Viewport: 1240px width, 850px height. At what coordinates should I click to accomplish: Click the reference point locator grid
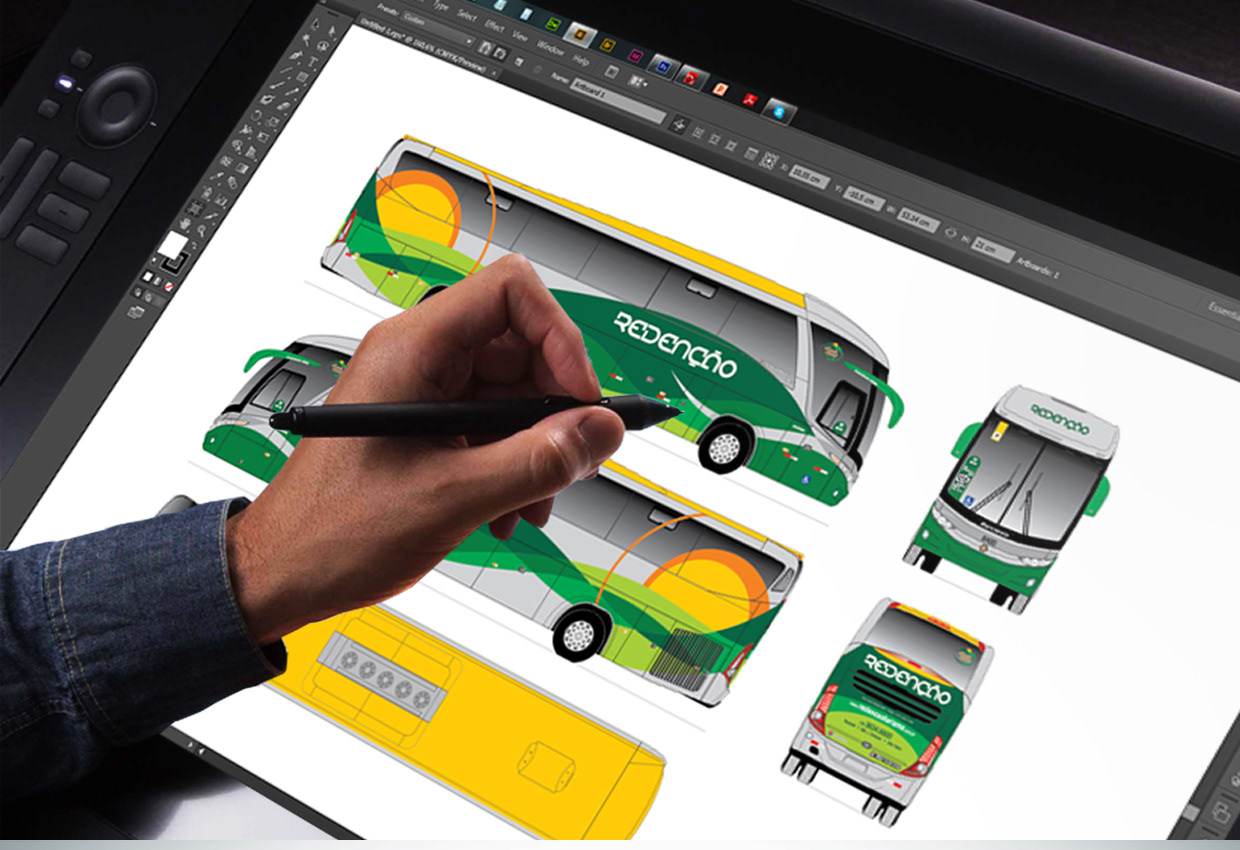coord(768,161)
